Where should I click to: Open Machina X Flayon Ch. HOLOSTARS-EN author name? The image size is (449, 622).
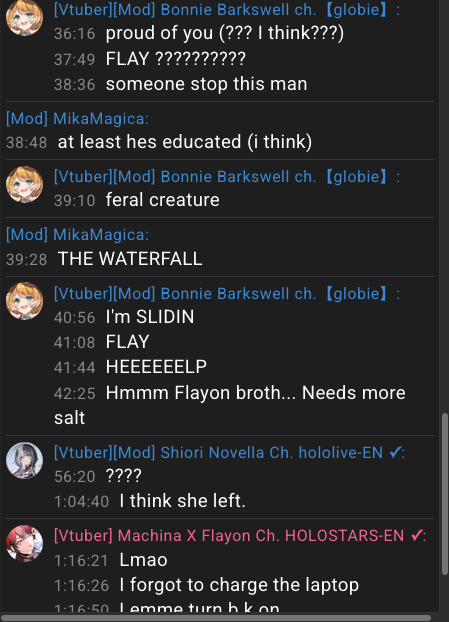point(261,536)
